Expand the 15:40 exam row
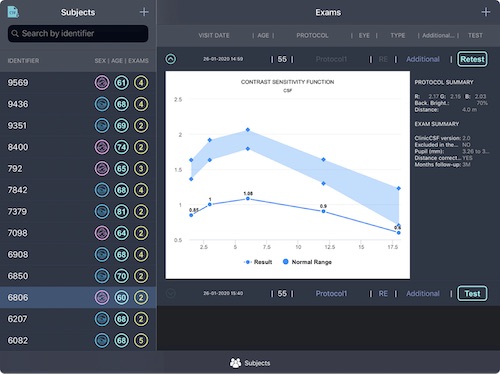Viewport: 500px width, 375px height. (x=171, y=293)
